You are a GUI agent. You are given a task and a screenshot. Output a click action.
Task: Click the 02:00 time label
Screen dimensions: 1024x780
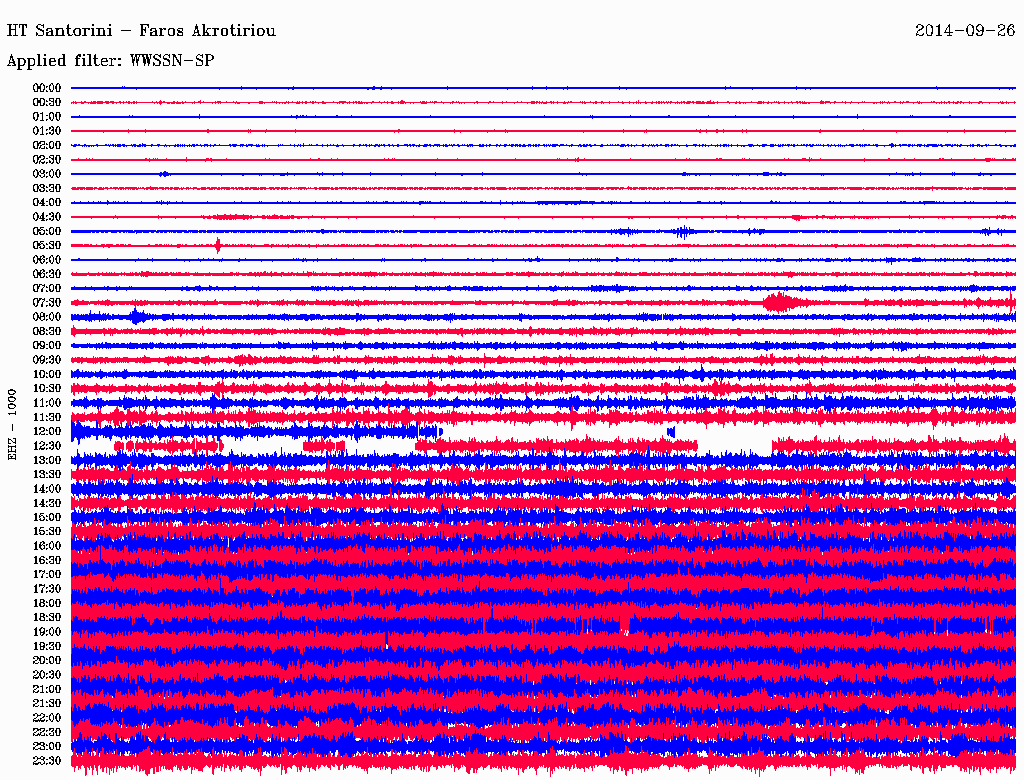(46, 145)
